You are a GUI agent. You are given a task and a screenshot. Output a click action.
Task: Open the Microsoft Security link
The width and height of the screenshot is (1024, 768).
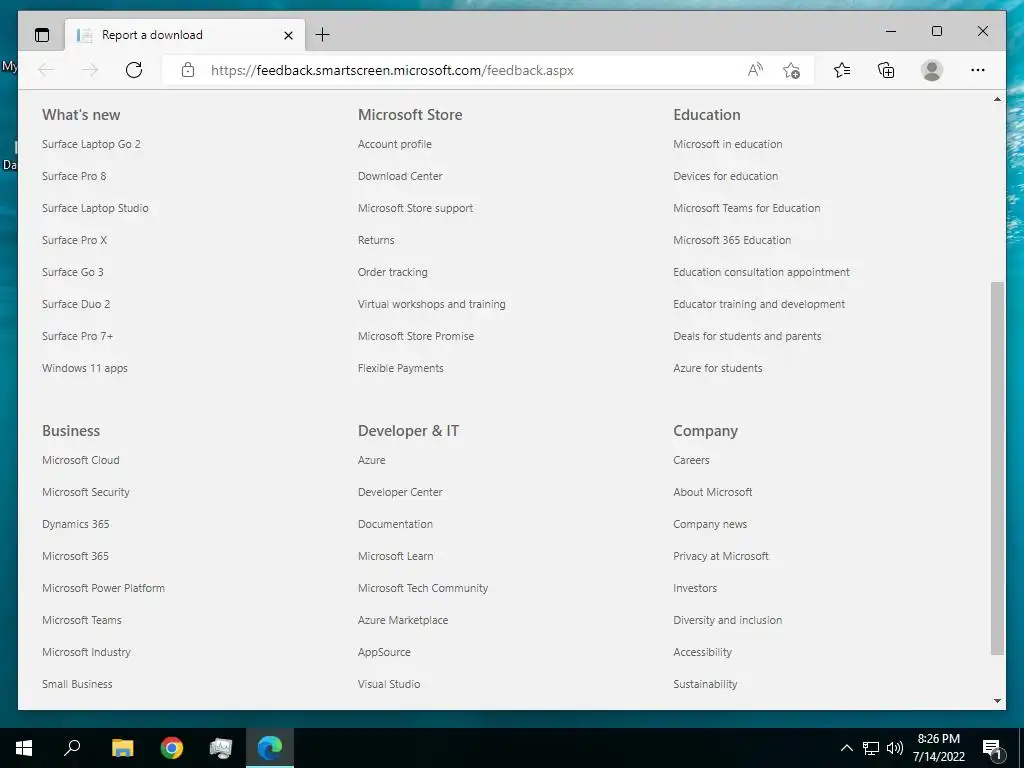click(x=86, y=492)
